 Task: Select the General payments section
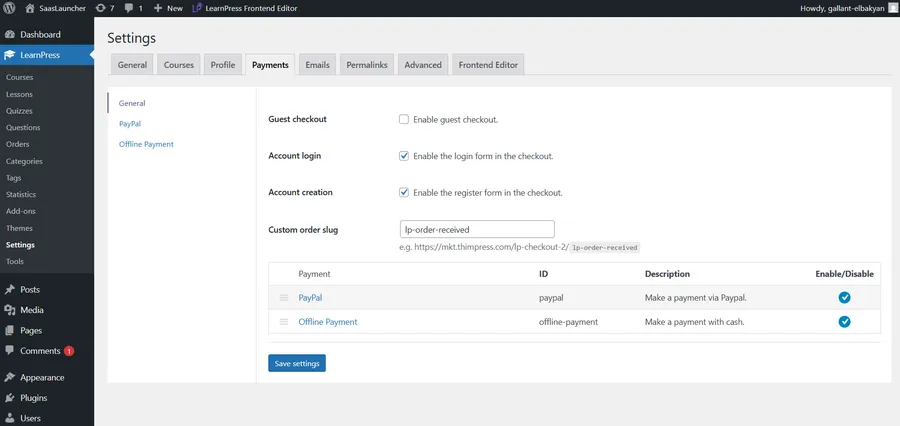pos(132,103)
